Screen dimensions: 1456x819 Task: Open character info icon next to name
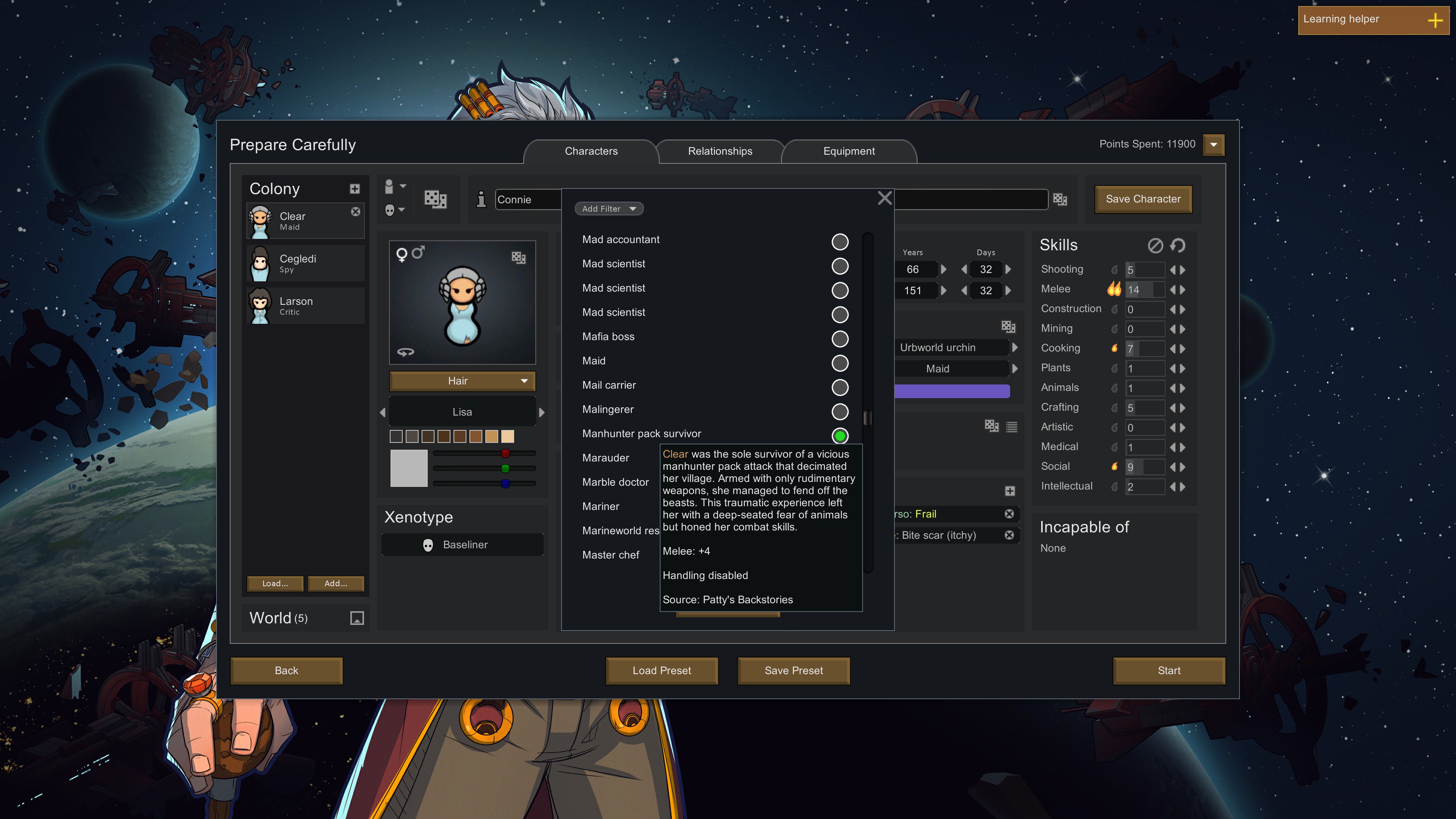coord(481,199)
